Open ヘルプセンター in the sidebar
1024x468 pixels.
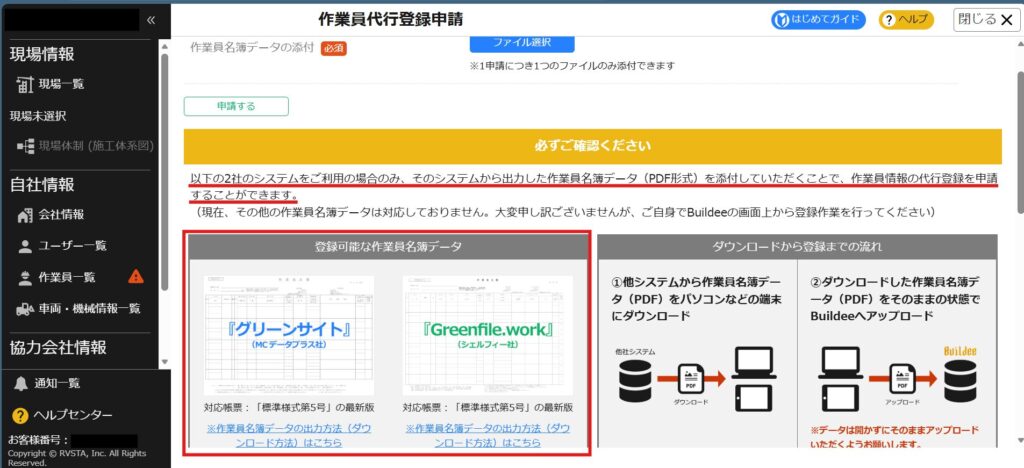(73, 415)
